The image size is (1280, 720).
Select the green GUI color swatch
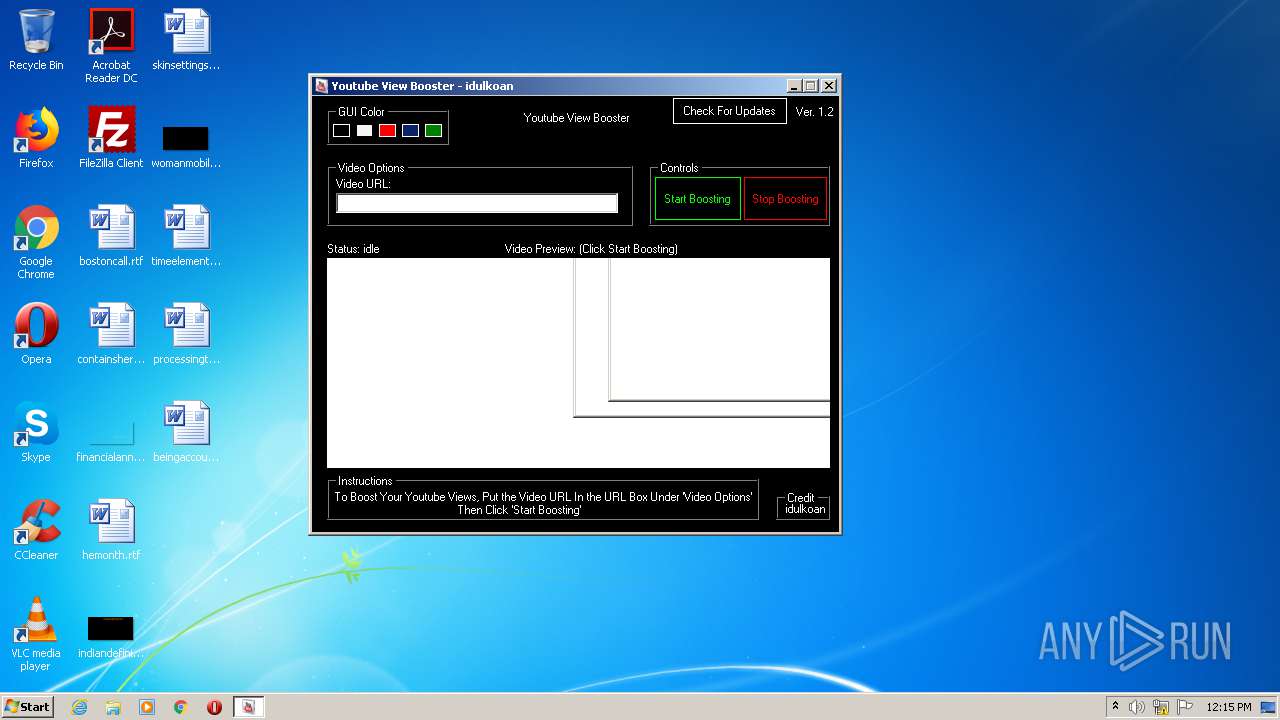tap(434, 131)
